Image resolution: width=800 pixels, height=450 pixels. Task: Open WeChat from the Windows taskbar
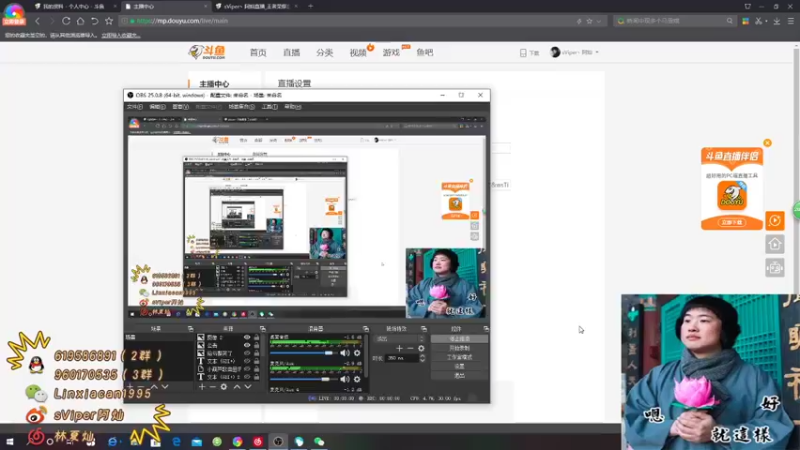click(x=319, y=441)
